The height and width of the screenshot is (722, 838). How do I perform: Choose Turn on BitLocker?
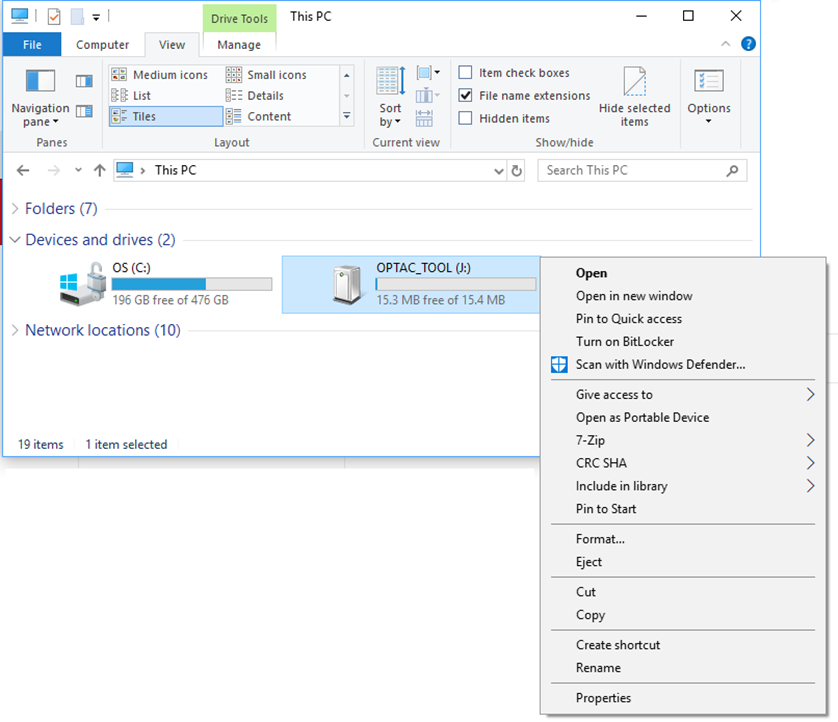683,341
